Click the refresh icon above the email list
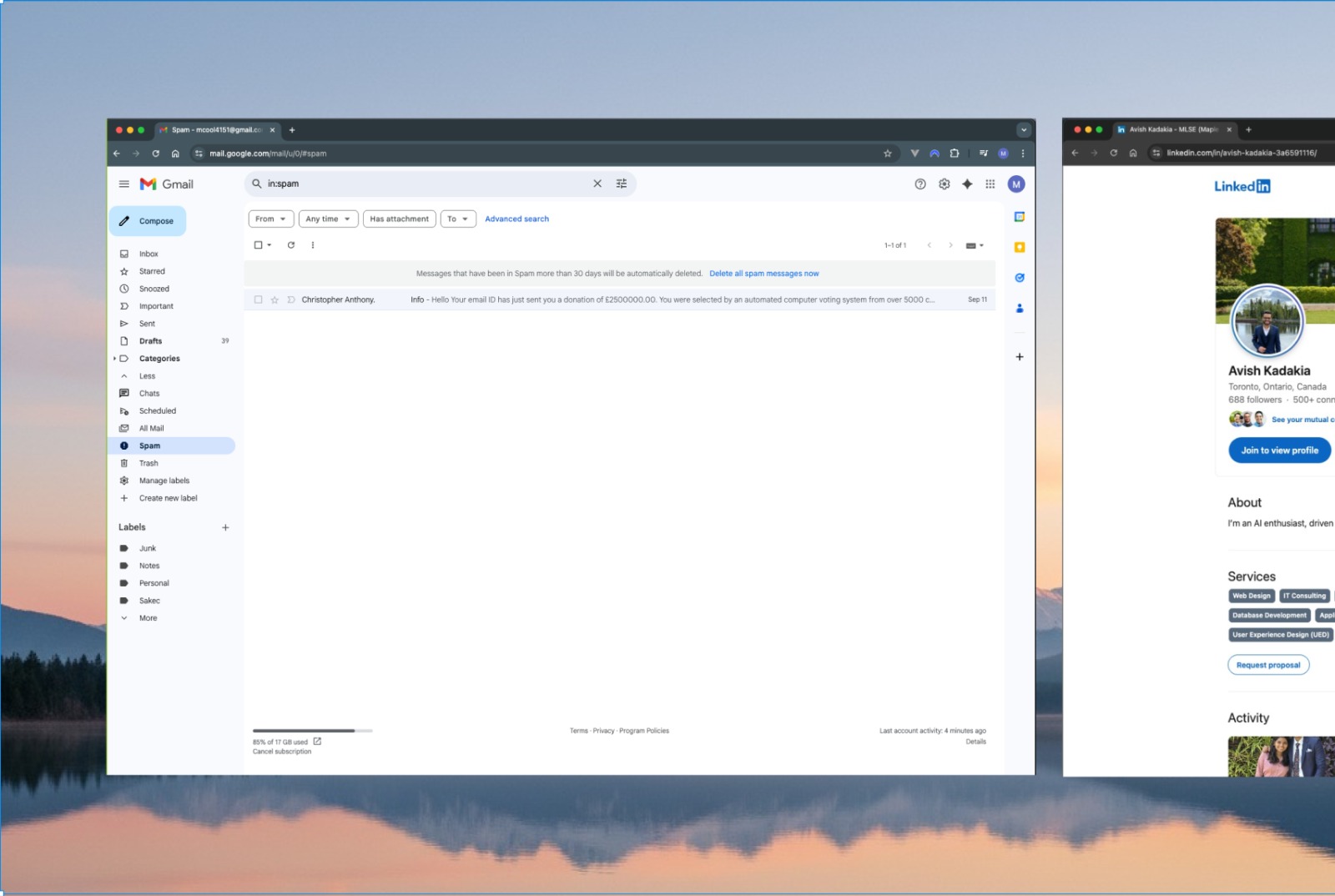1335x896 pixels. (291, 245)
